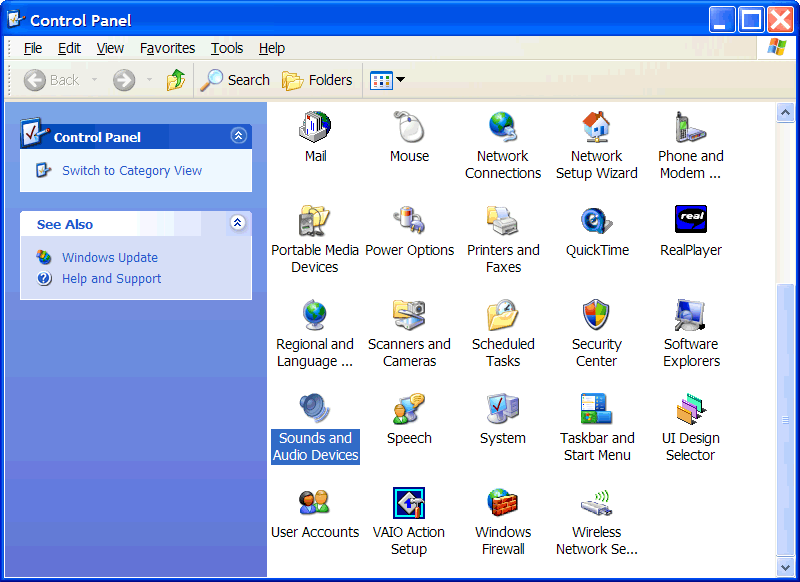
Task: Collapse the Control Panel panel
Action: tap(238, 135)
